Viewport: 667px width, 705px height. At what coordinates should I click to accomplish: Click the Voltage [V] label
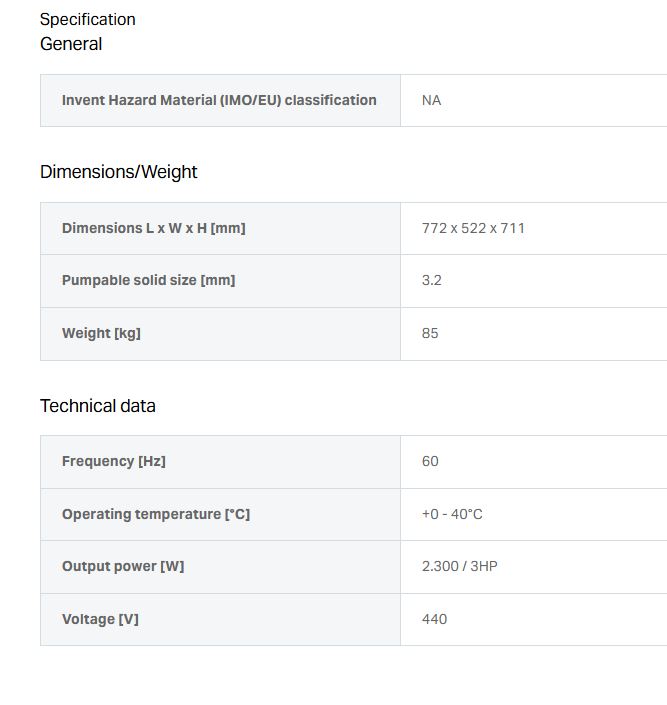coord(100,619)
